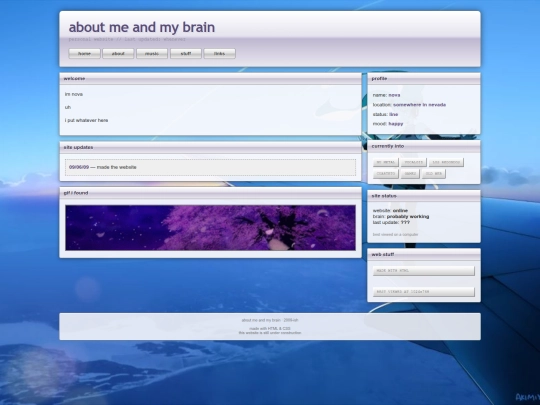
Task: Click 'i put whatever here' text
Action: coord(86,120)
